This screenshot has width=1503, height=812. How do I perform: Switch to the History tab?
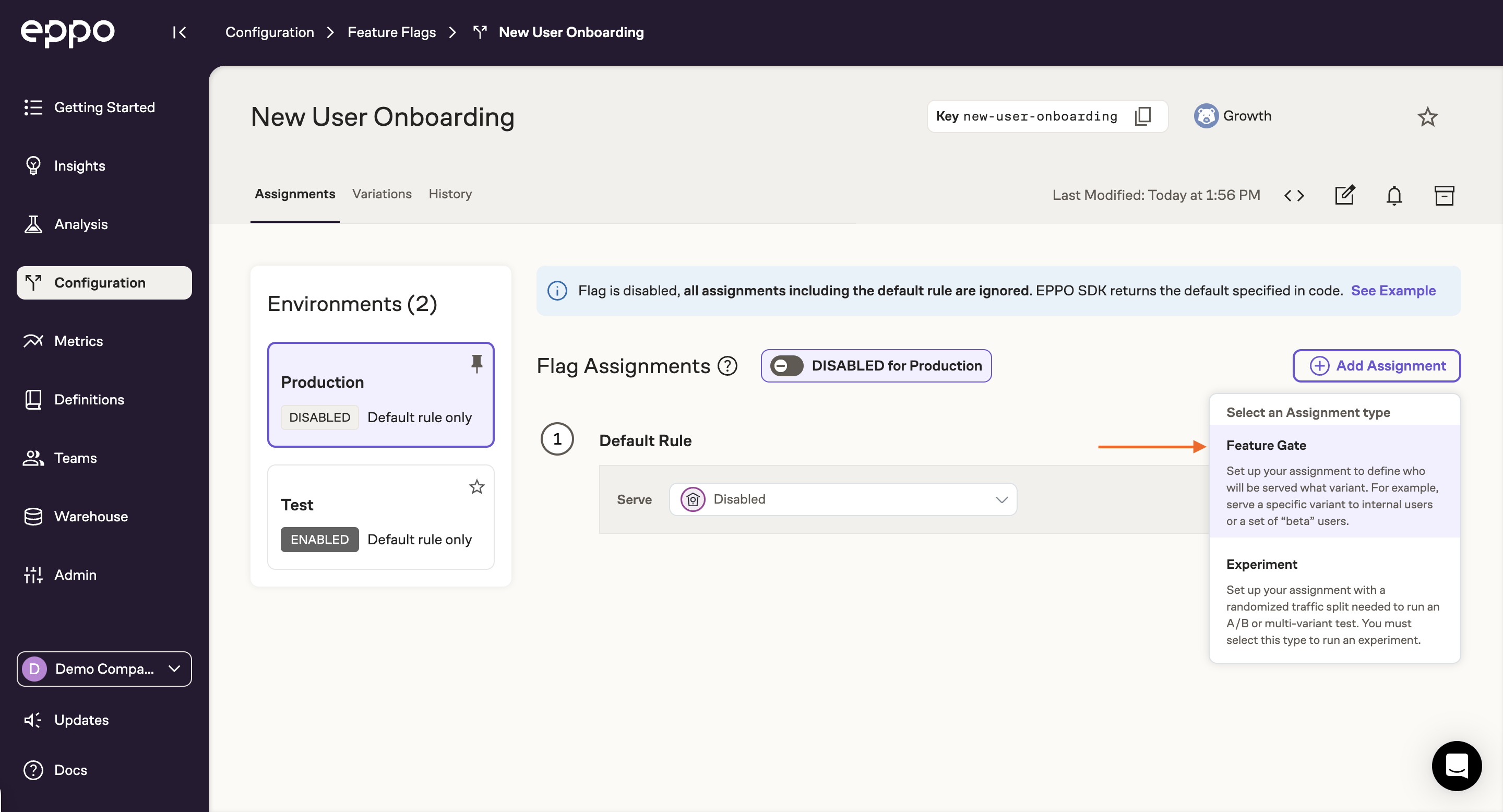[x=450, y=194]
